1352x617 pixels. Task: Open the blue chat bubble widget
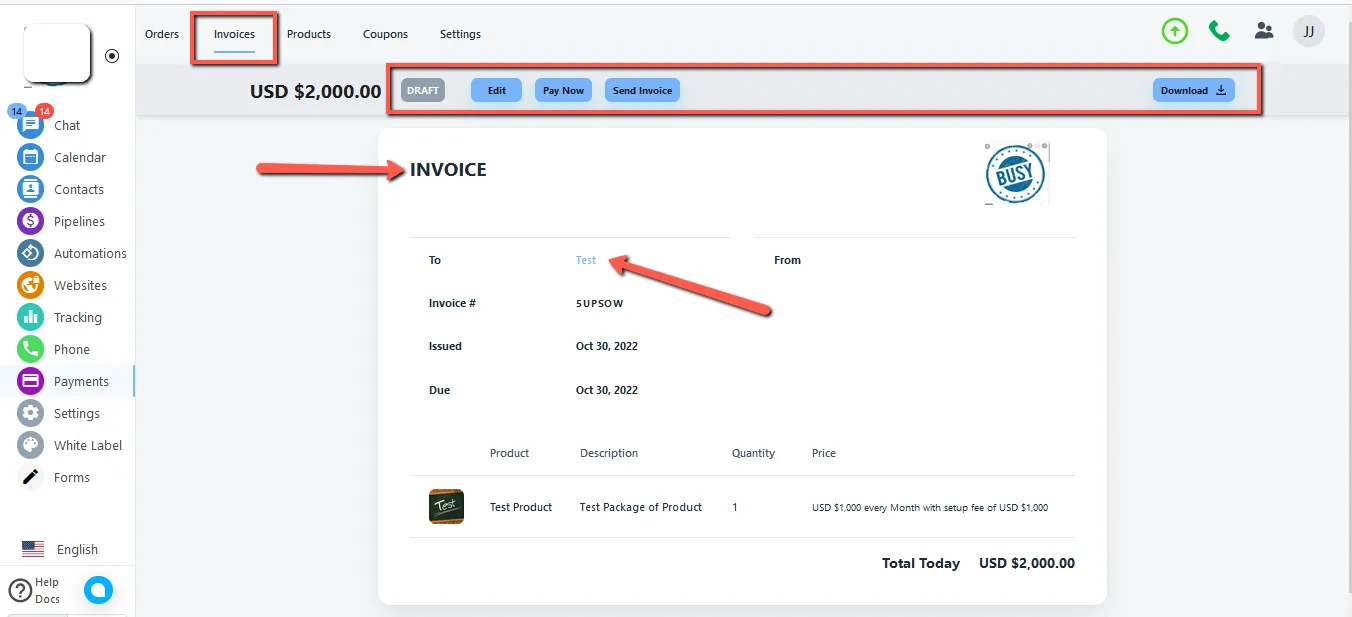[x=98, y=590]
